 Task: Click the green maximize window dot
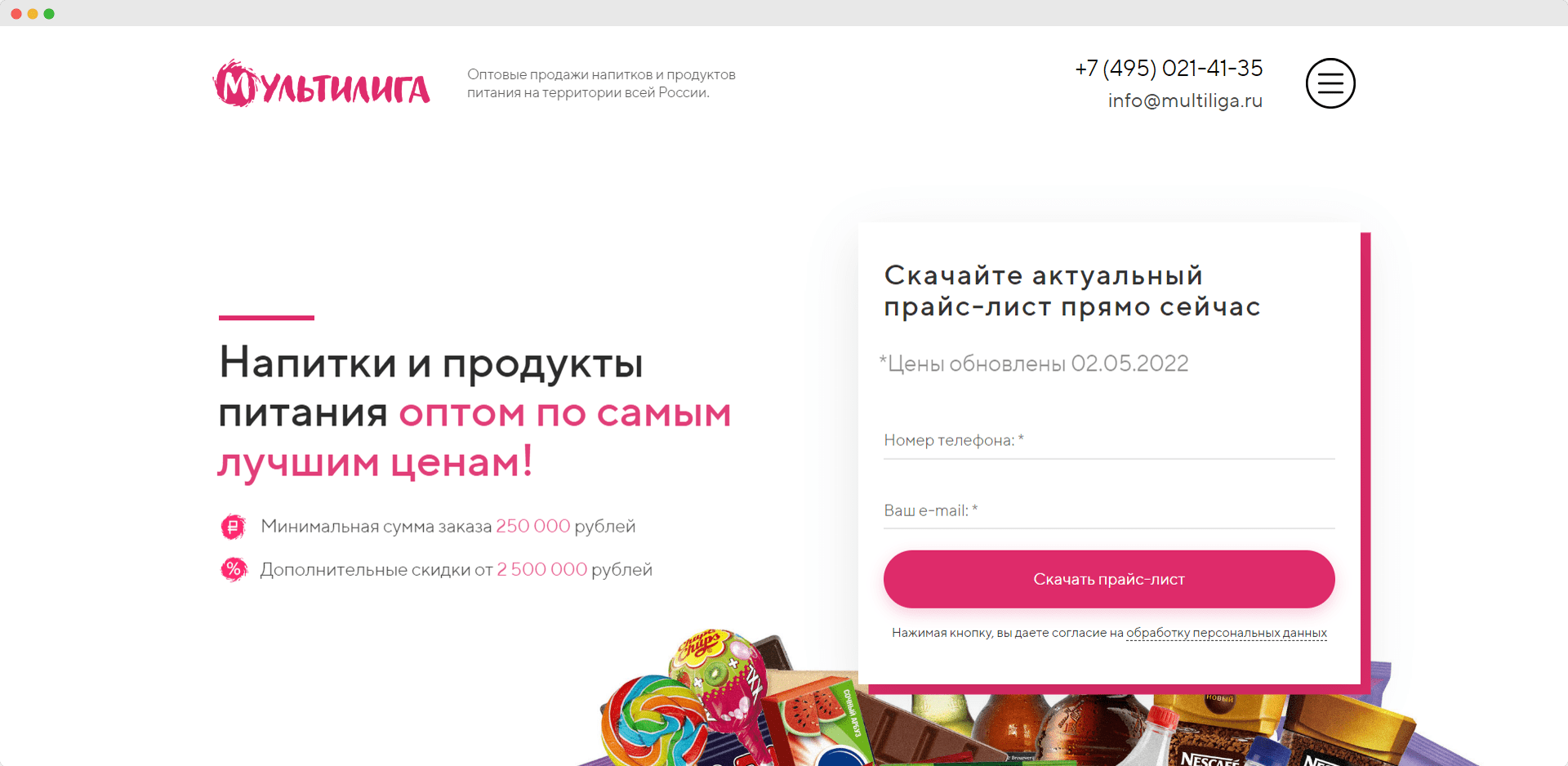[x=49, y=14]
